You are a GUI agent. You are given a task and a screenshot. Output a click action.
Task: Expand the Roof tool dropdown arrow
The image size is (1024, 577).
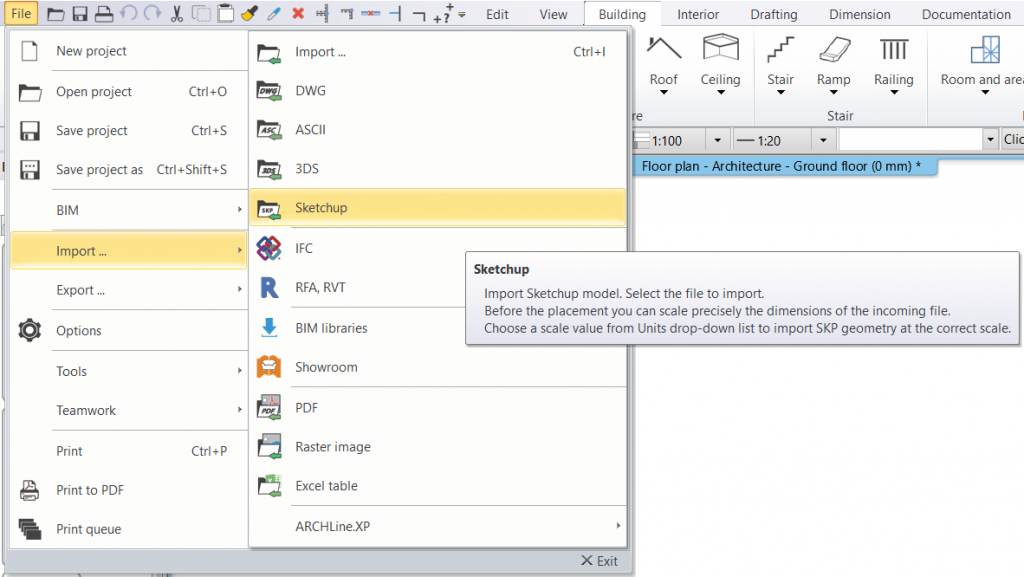pos(664,93)
